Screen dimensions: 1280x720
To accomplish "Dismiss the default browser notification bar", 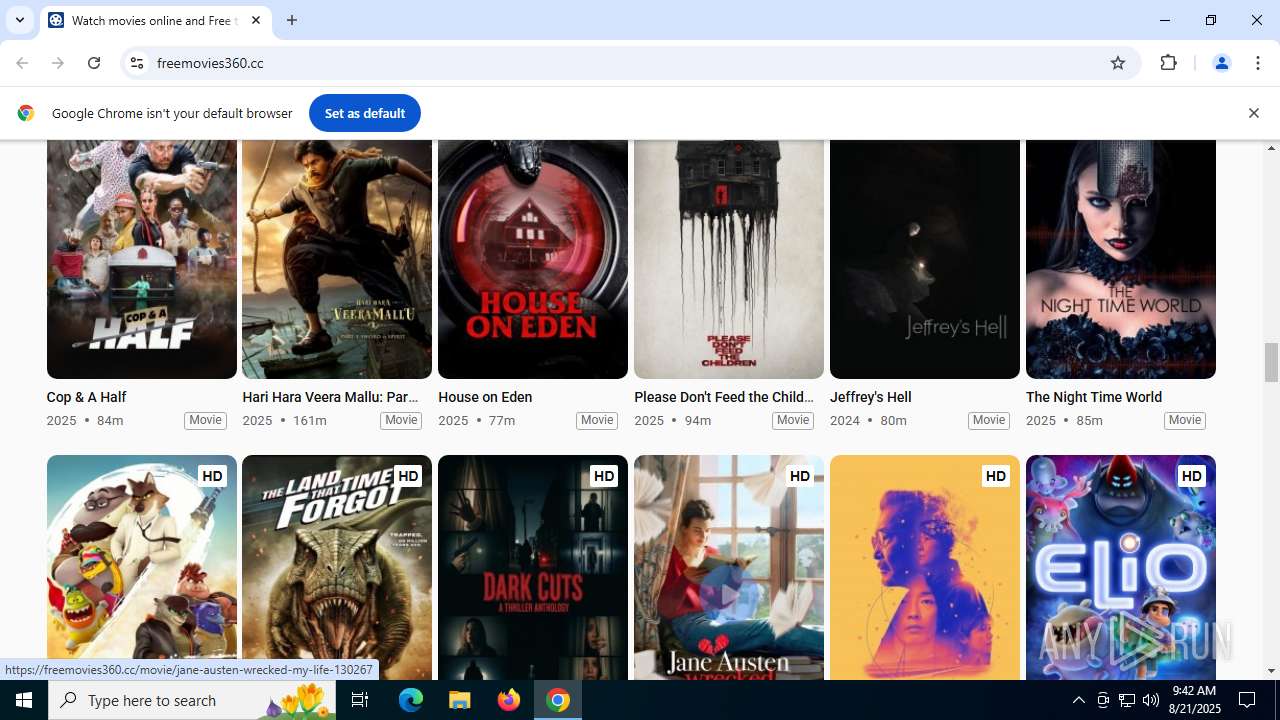I will pyautogui.click(x=1253, y=113).
